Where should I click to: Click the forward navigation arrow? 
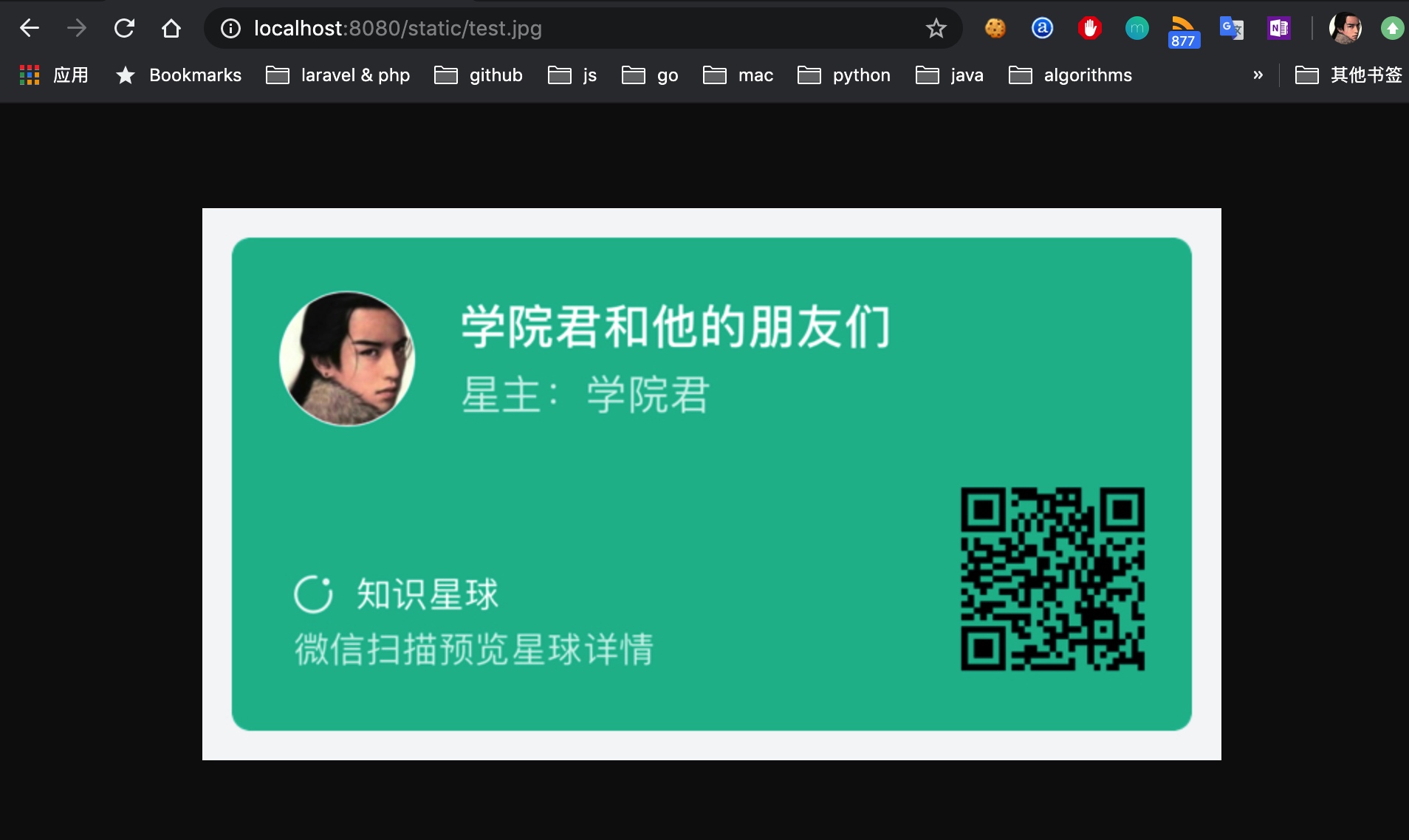pos(77,28)
